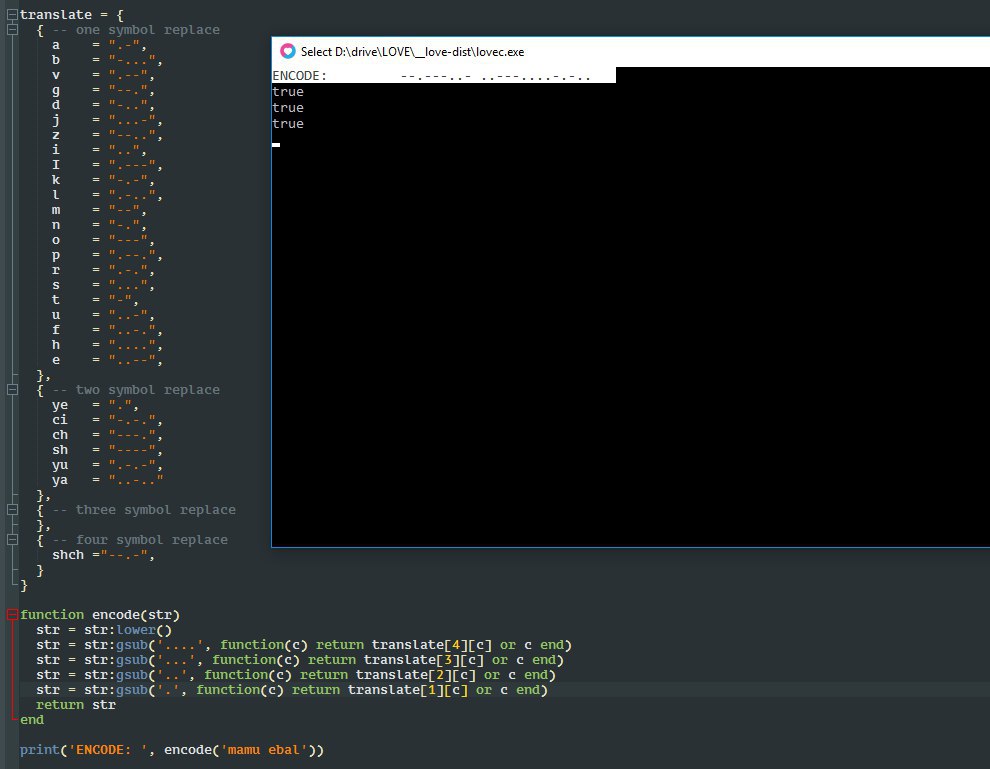Click the 'end' keyword closing encode function
This screenshot has height=769, width=990.
pyautogui.click(x=32, y=720)
